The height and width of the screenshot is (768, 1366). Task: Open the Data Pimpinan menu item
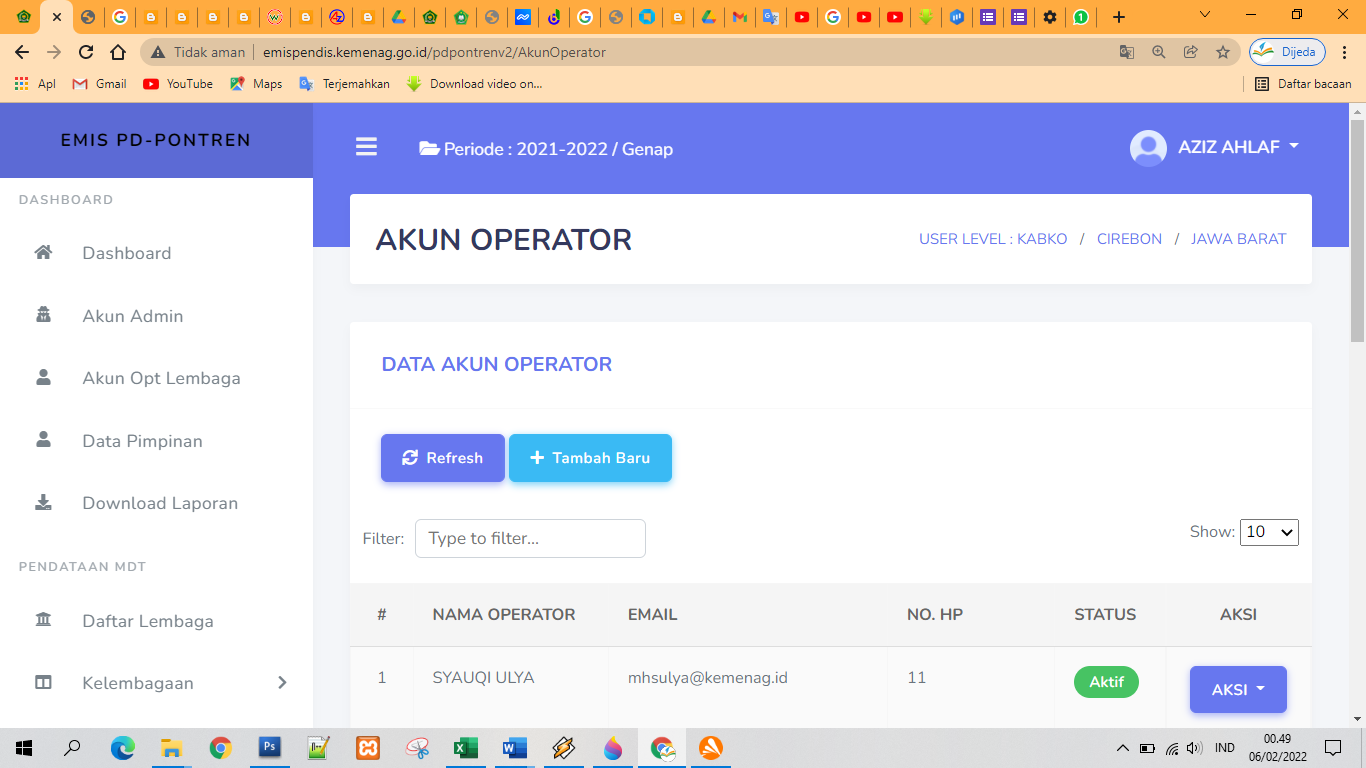[x=142, y=441]
